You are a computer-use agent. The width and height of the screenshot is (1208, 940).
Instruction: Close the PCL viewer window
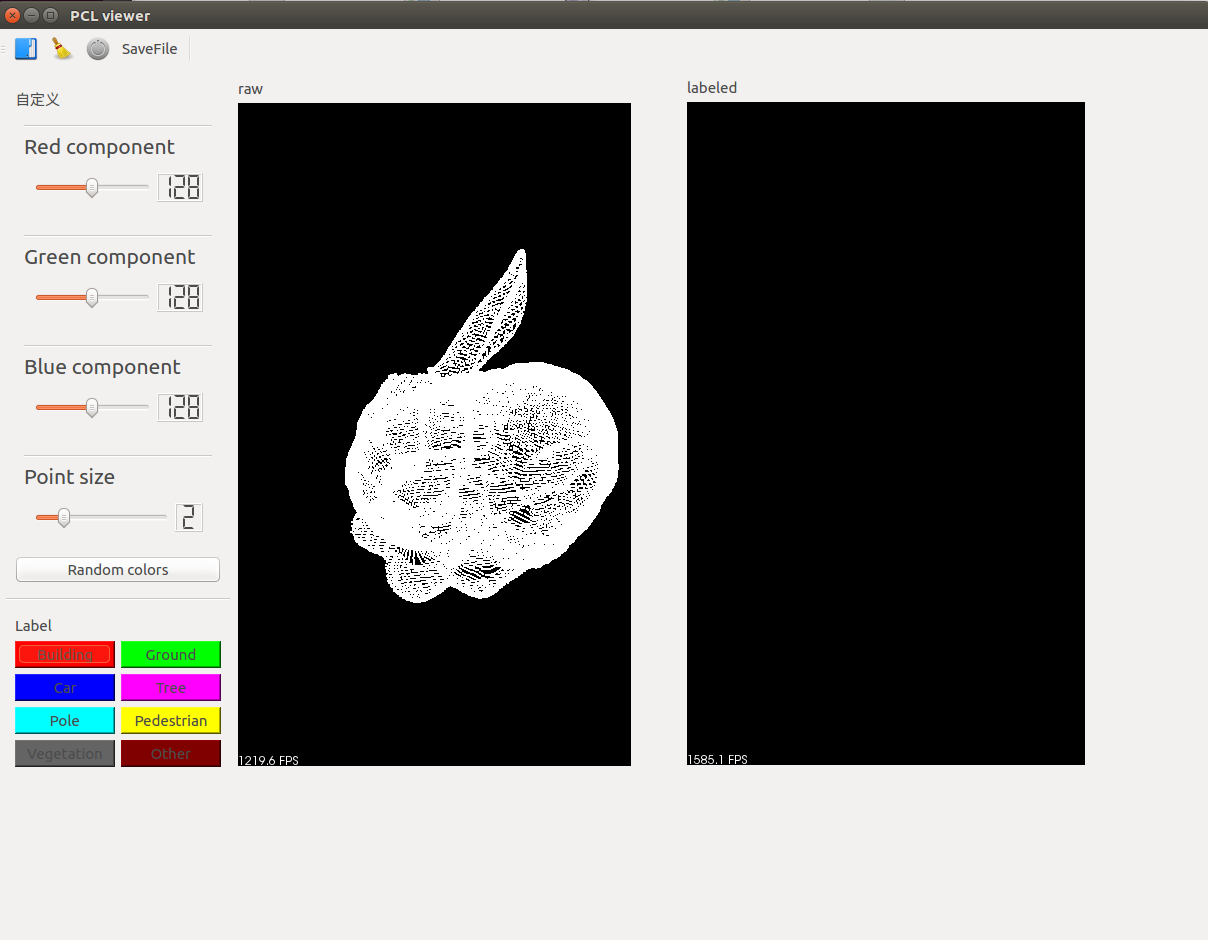point(13,15)
